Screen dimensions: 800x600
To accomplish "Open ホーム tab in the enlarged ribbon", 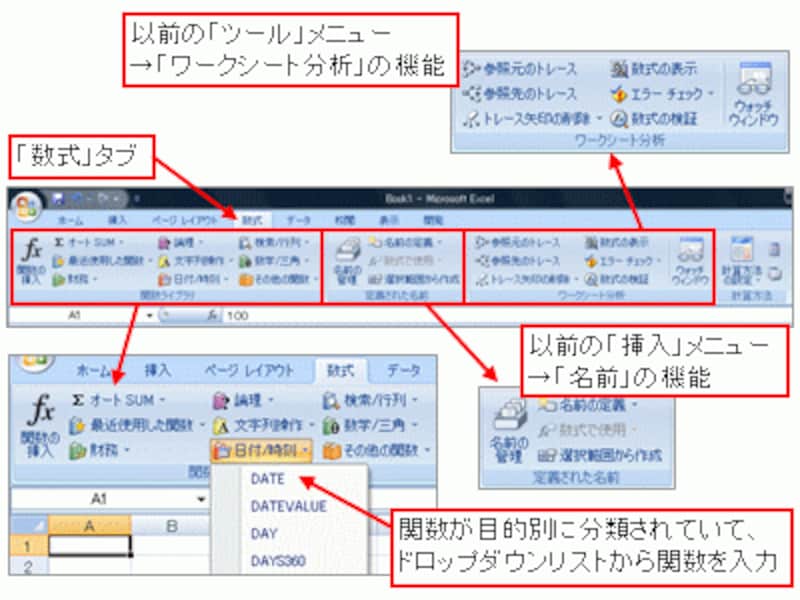I will pyautogui.click(x=93, y=370).
